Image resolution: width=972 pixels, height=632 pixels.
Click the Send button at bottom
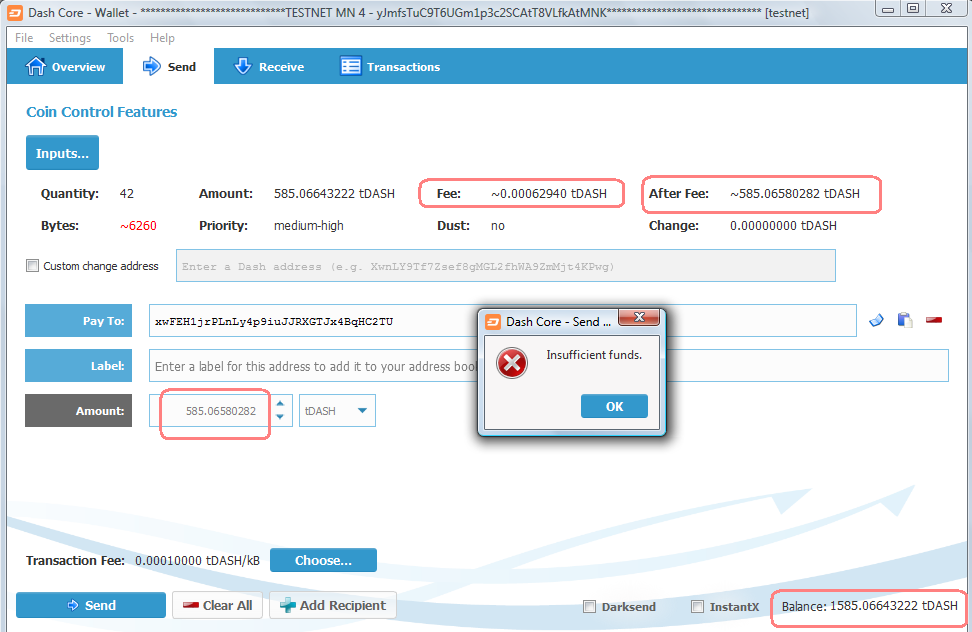click(91, 605)
